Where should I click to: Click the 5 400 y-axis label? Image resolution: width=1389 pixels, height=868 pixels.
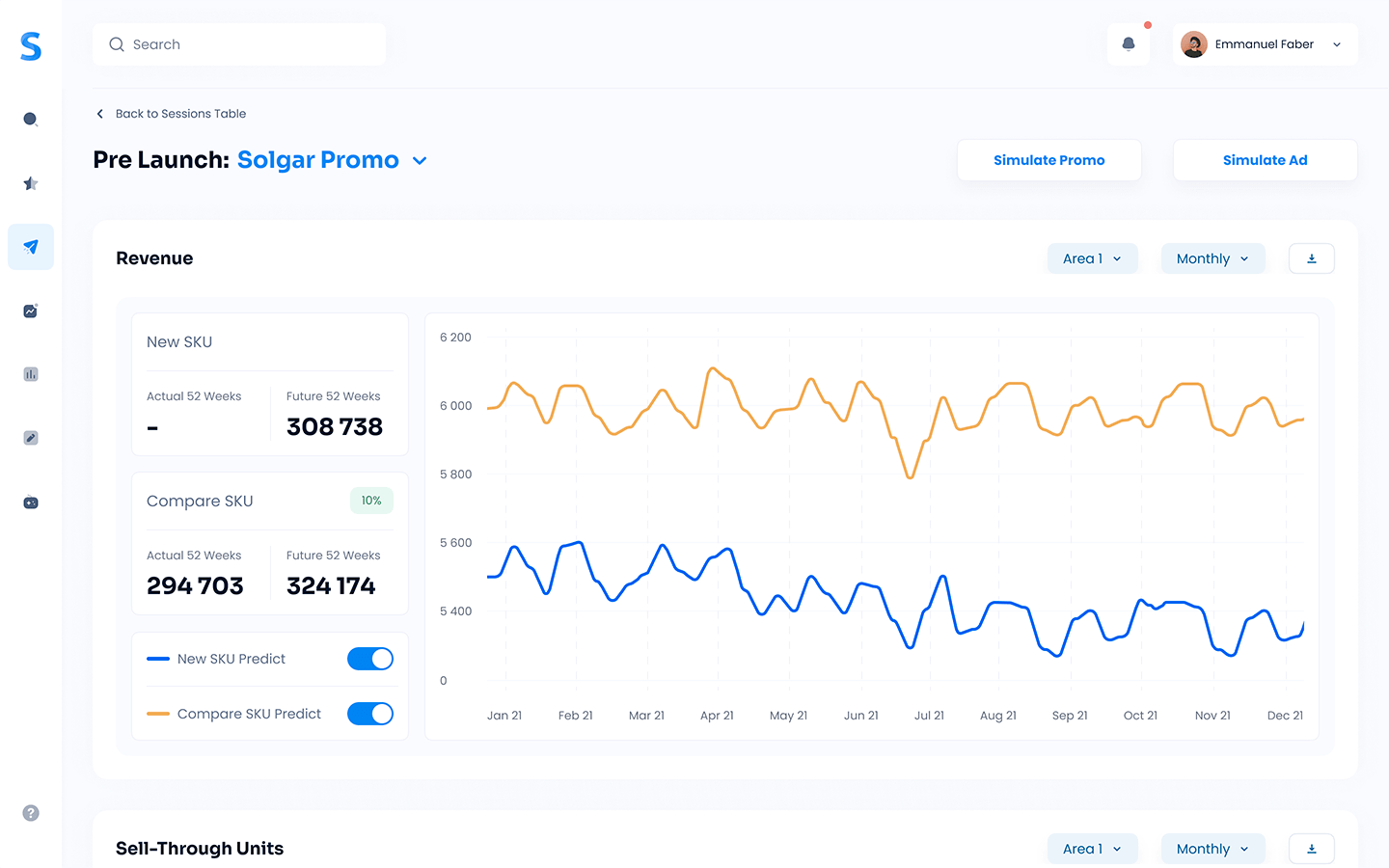coord(455,611)
